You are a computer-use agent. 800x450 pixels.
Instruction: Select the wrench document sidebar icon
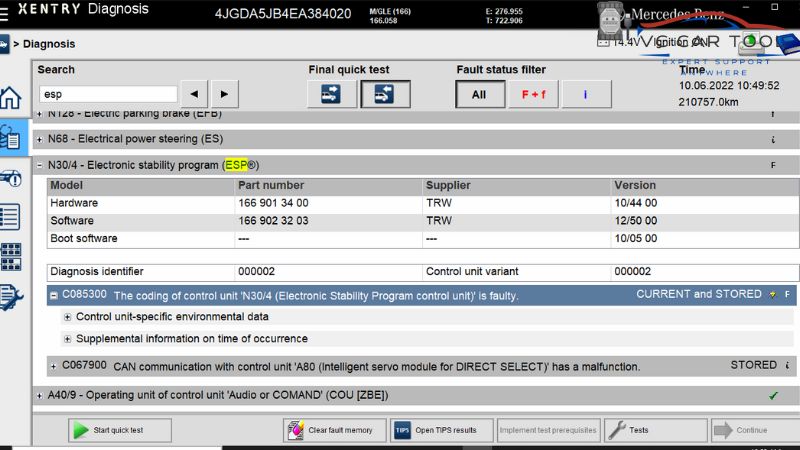[10, 296]
